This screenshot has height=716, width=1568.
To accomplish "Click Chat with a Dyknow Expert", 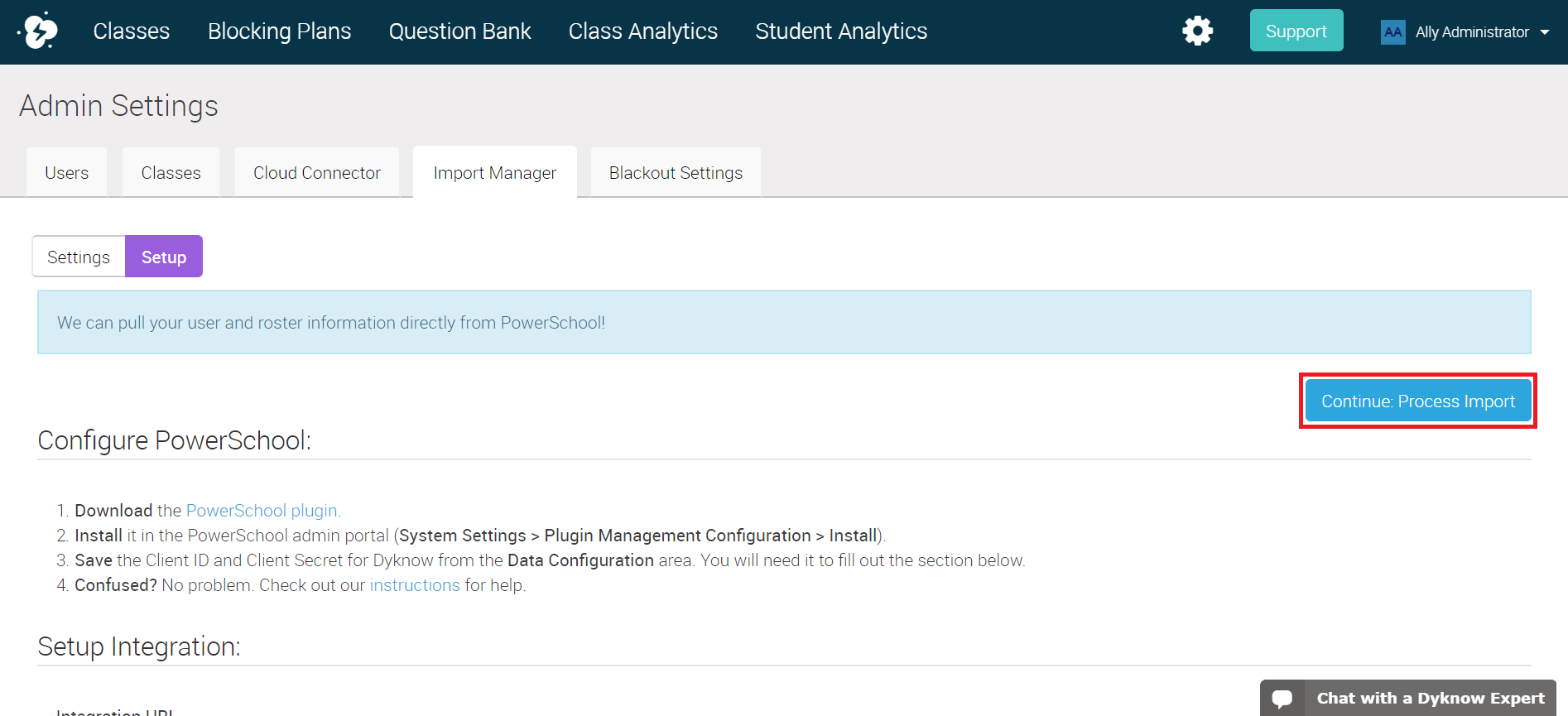I will pyautogui.click(x=1408, y=698).
